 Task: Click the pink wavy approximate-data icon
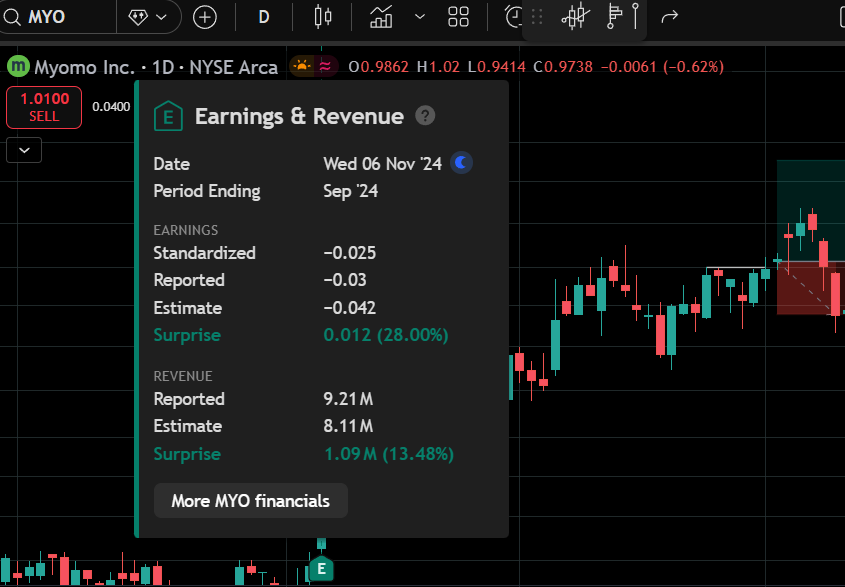pos(325,67)
